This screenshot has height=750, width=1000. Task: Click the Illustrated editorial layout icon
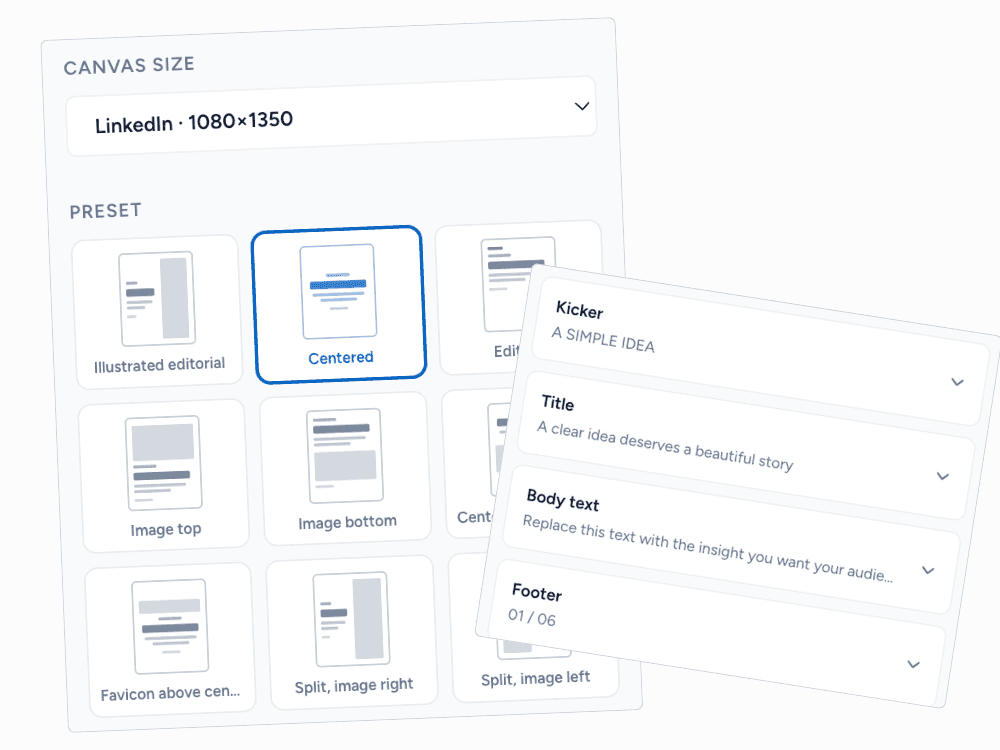[157, 298]
